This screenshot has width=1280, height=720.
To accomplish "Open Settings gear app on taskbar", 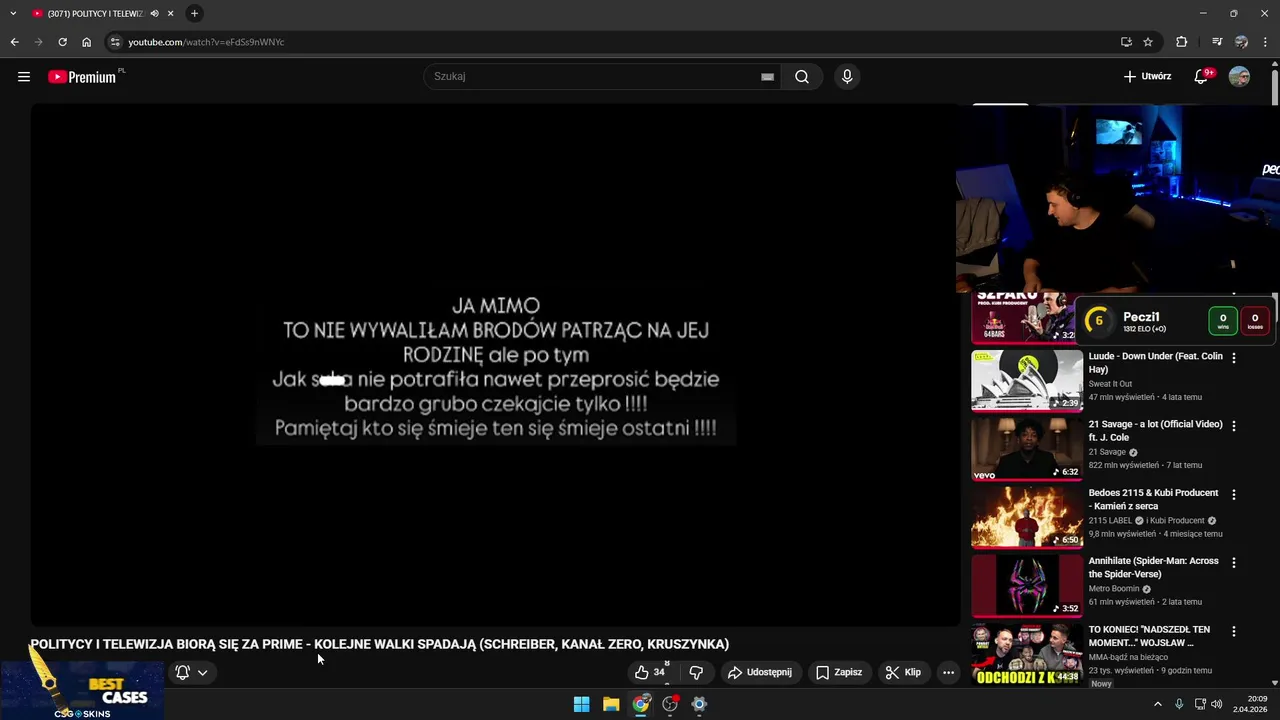I will pos(699,704).
